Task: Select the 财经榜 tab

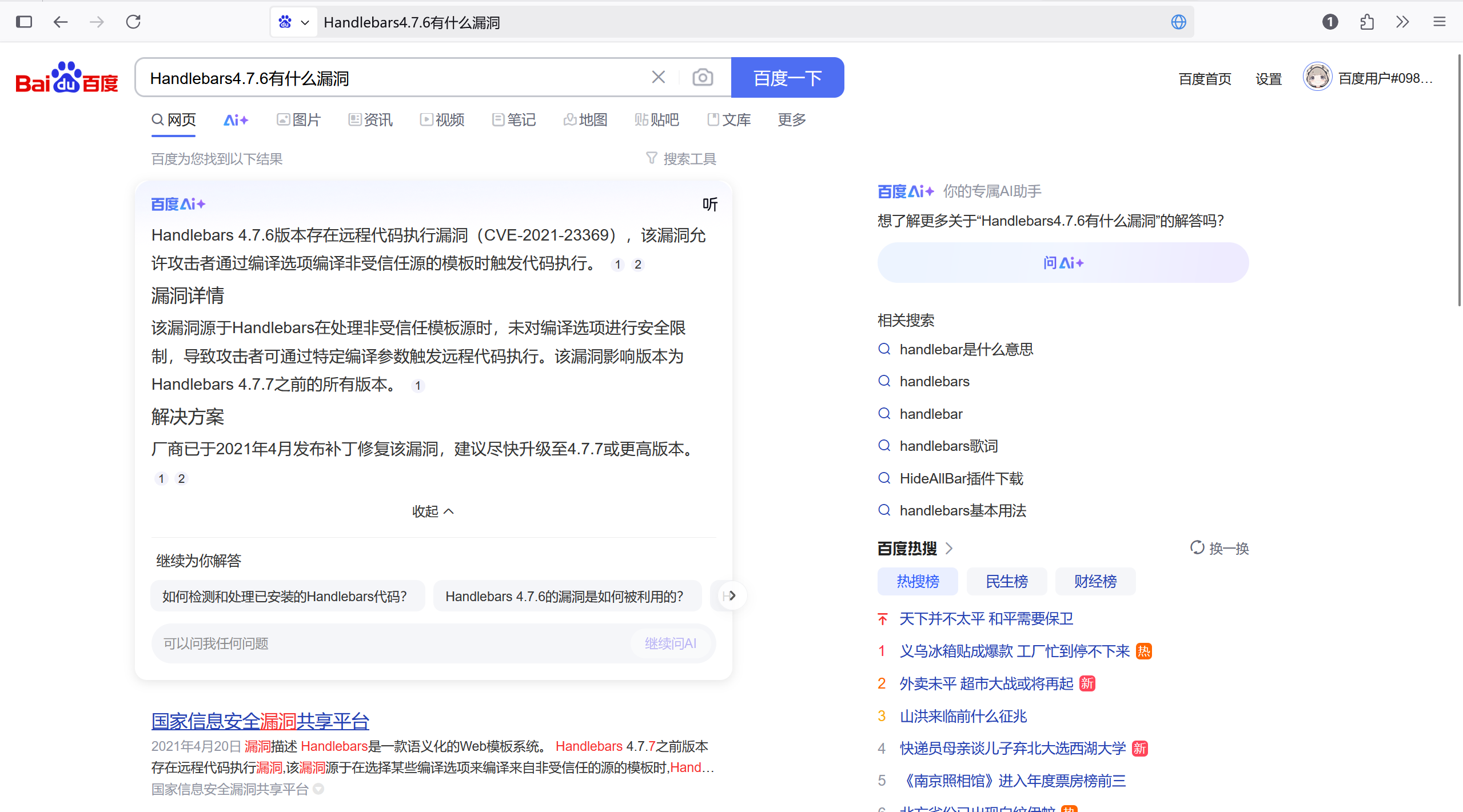Action: click(x=1095, y=581)
